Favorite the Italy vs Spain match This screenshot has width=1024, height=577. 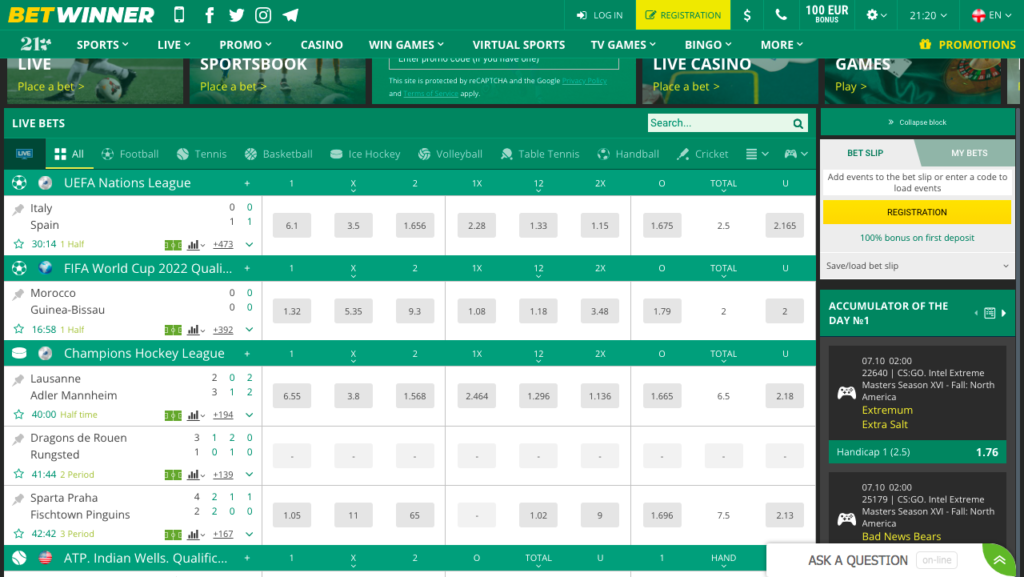19,244
